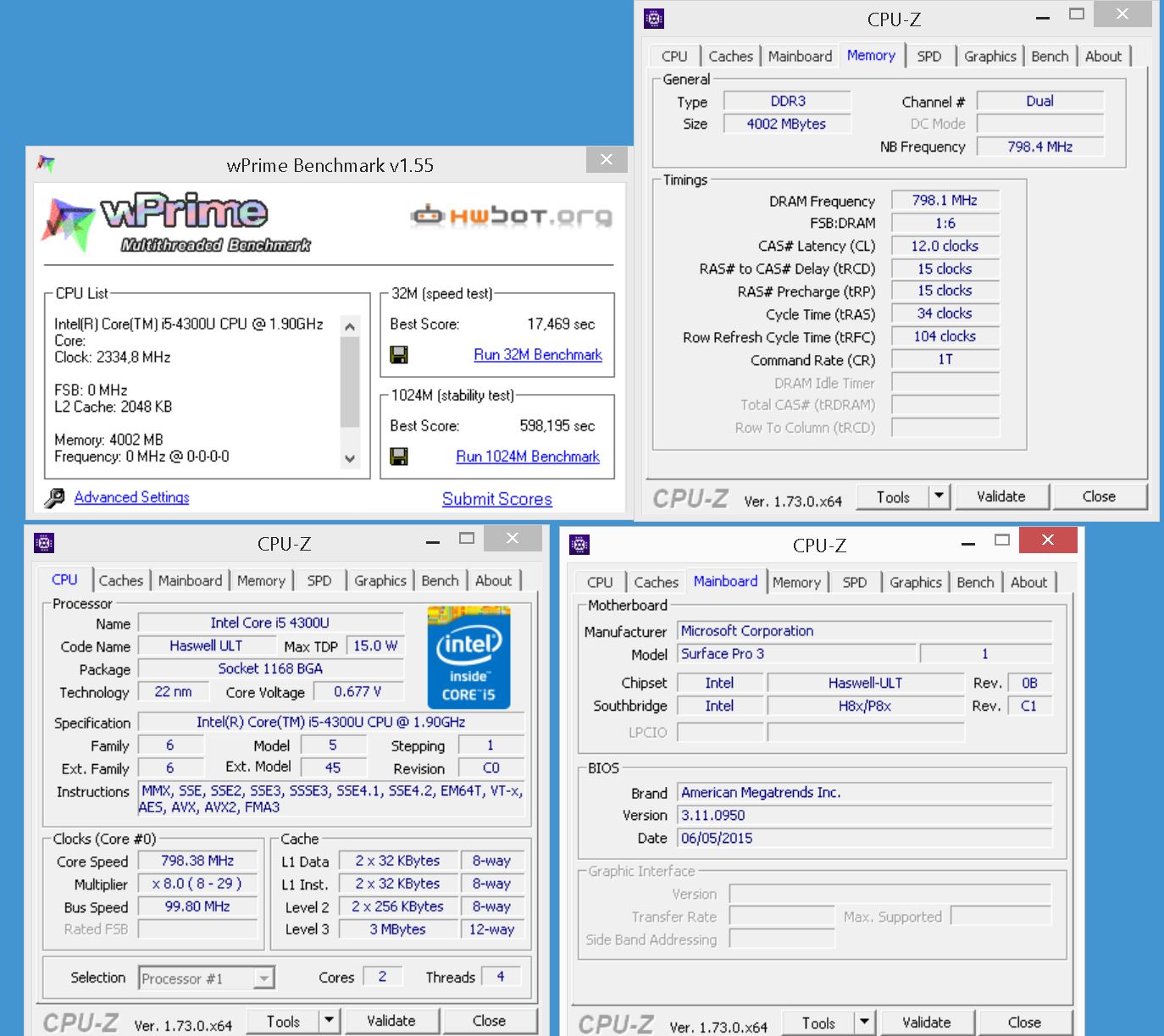Open Tools dropdown arrow in Mainboard window
This screenshot has width=1164, height=1036.
click(864, 1022)
